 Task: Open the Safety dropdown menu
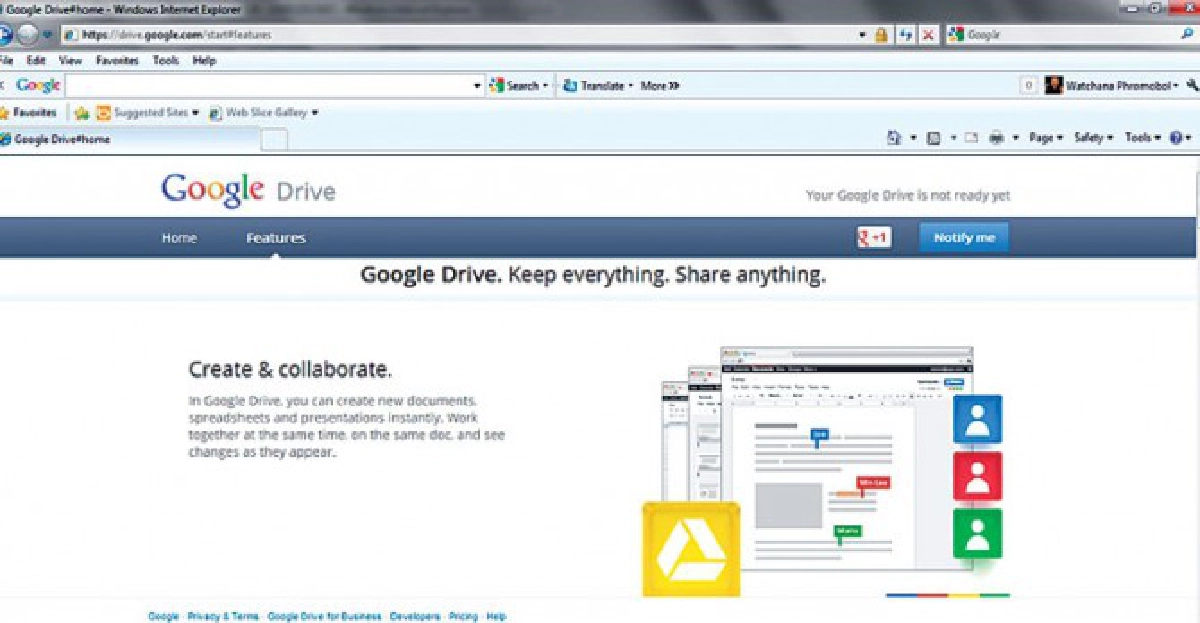tap(1093, 138)
